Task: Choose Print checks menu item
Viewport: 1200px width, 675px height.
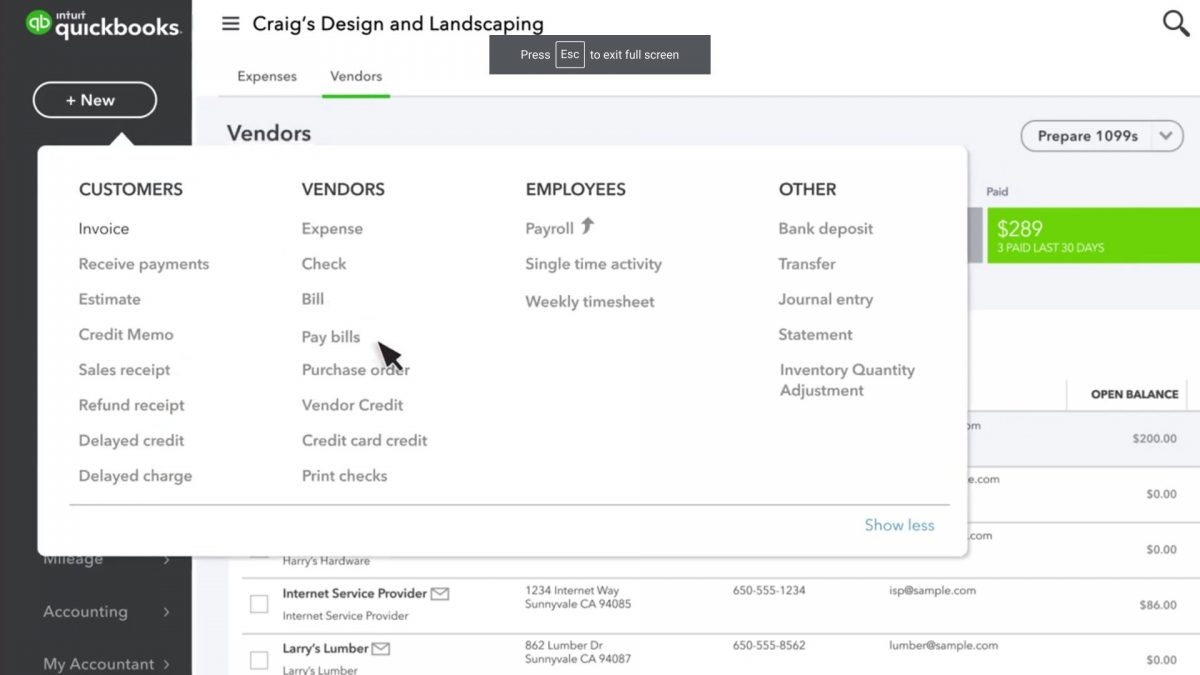Action: pyautogui.click(x=345, y=476)
